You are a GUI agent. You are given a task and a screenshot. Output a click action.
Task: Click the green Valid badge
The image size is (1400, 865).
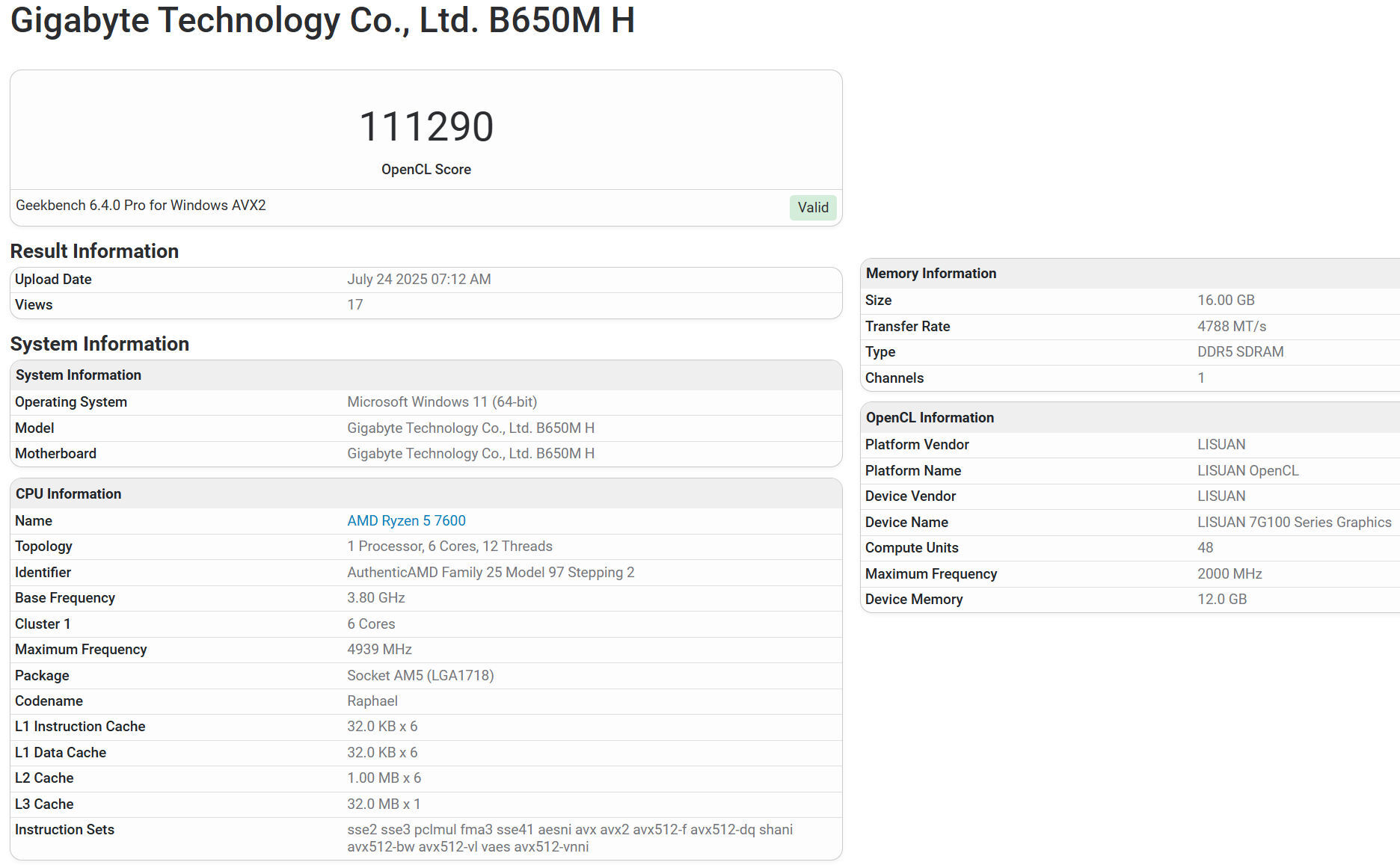click(812, 208)
